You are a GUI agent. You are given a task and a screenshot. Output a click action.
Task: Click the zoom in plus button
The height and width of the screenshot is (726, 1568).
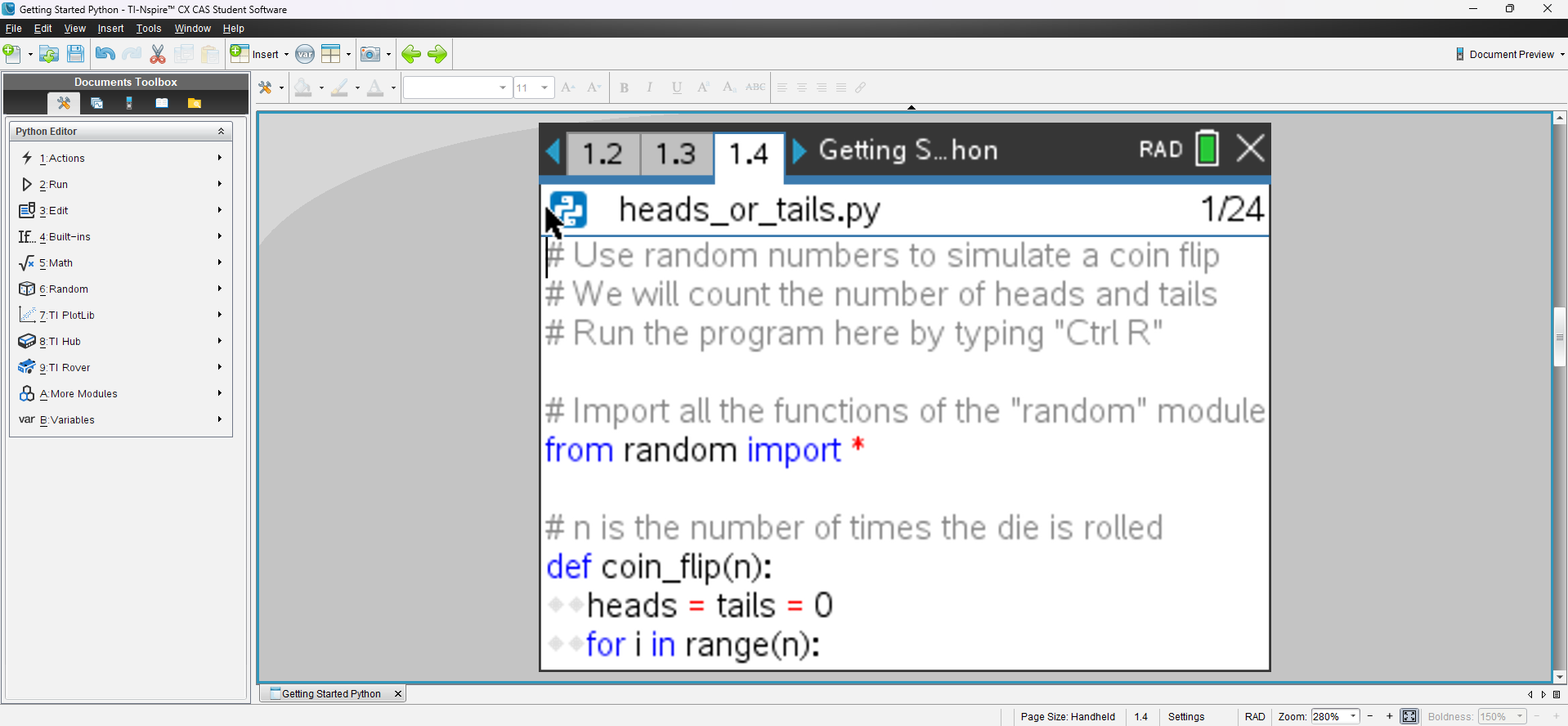(x=1389, y=717)
